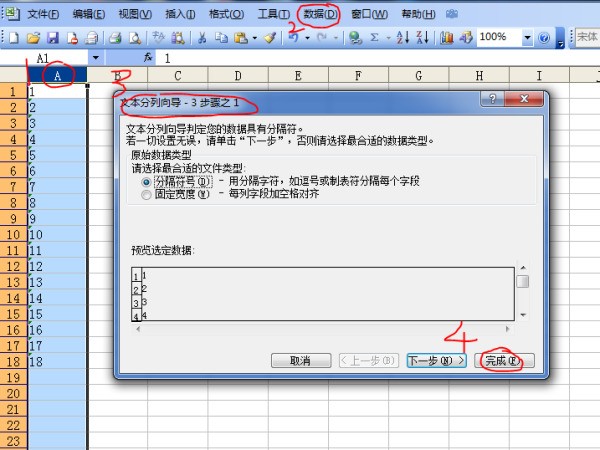This screenshot has height=450, width=600.
Task: Click the AutoSum sigma icon
Action: pos(375,38)
